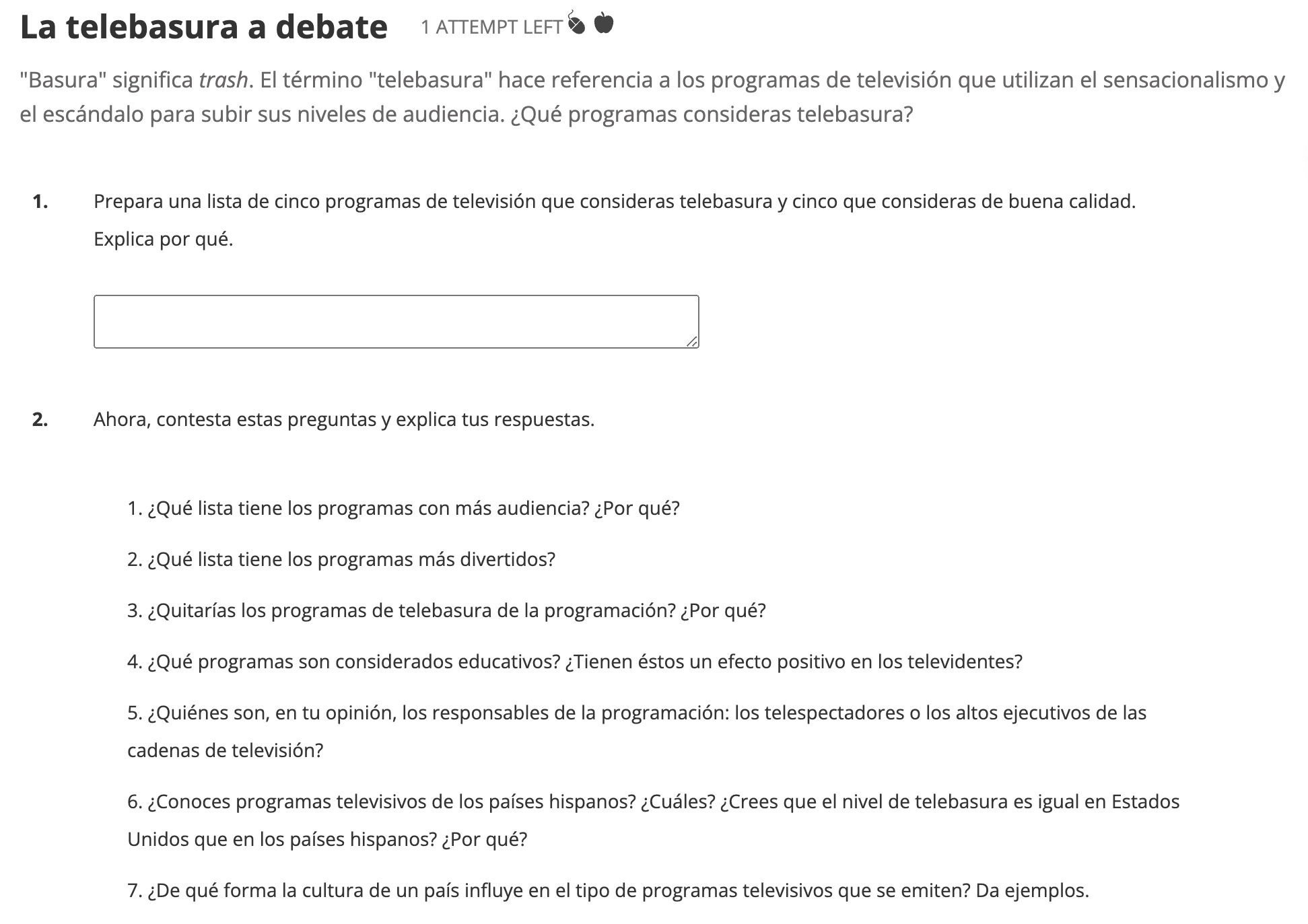Click the bold "1." item number
Image resolution: width=1308 pixels, height=924 pixels.
tap(40, 201)
